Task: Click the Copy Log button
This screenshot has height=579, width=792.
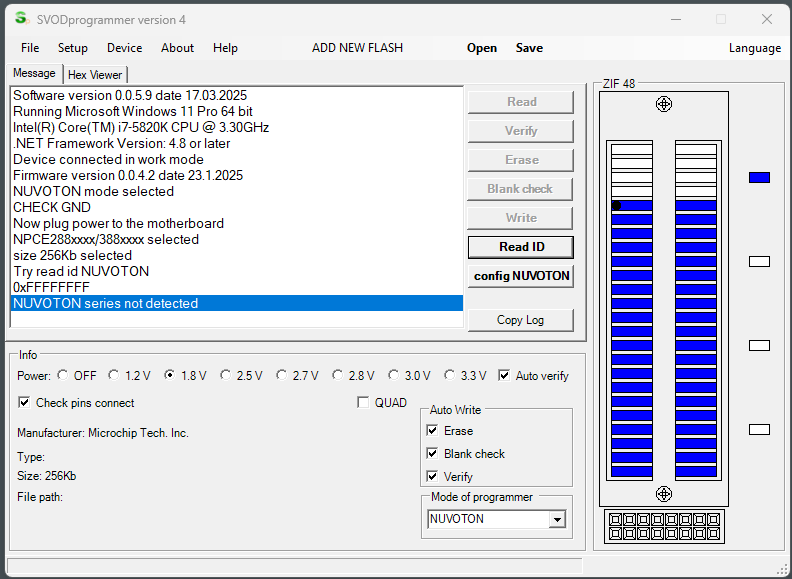Action: [x=521, y=320]
